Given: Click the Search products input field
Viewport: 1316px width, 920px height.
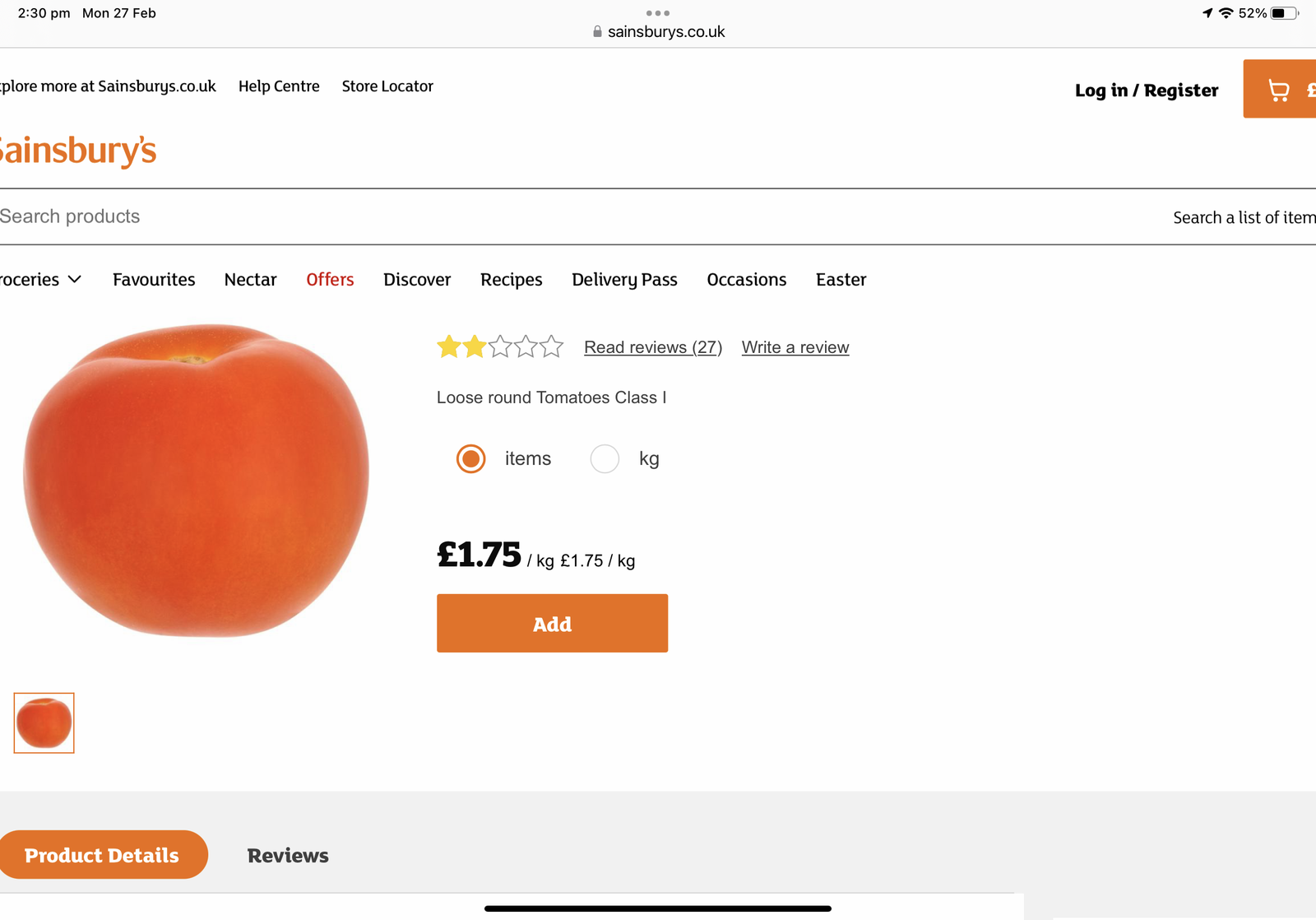Looking at the screenshot, I should click(x=329, y=216).
